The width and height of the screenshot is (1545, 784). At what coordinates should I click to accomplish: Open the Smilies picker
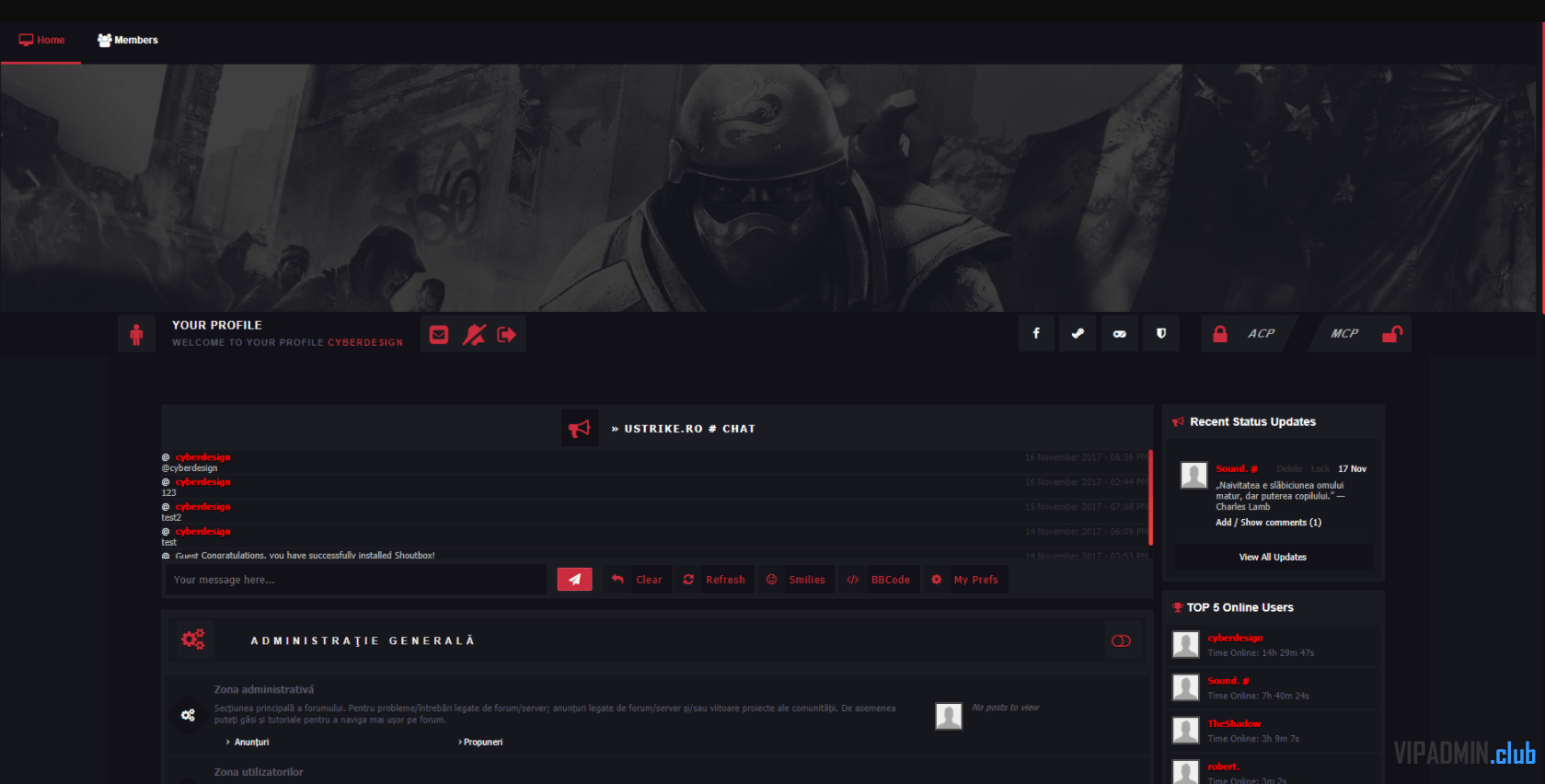[807, 580]
